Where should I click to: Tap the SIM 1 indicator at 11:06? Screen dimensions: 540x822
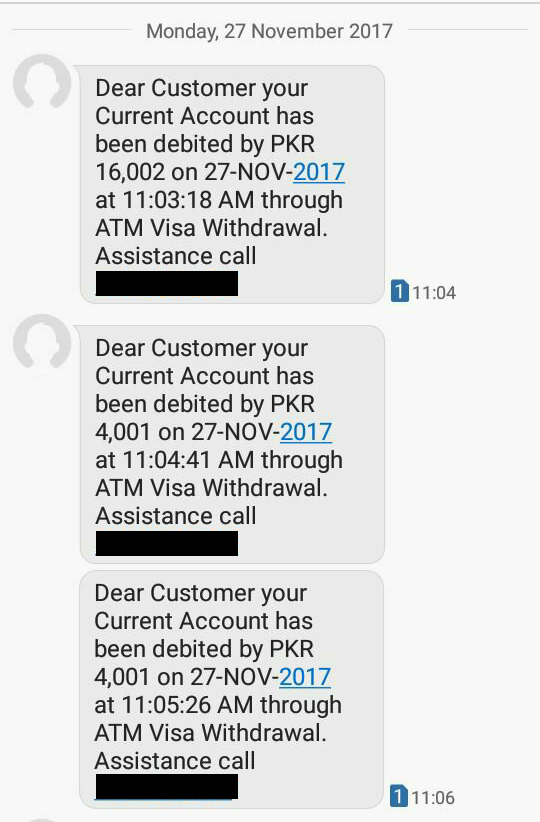coord(399,796)
